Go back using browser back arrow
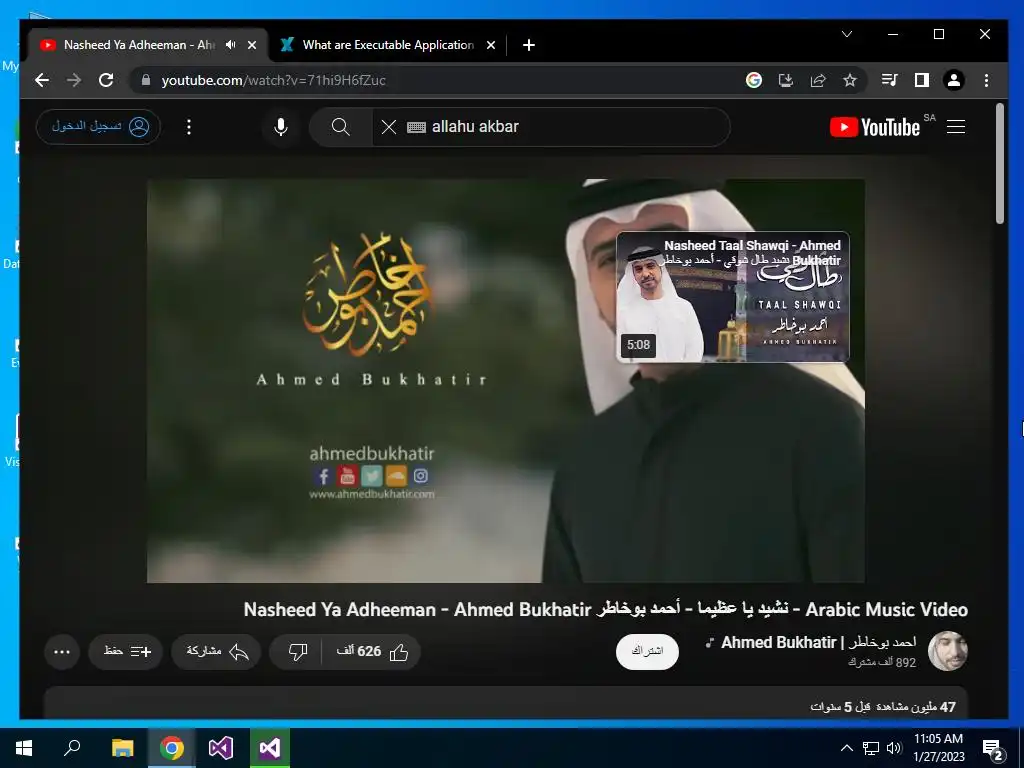Viewport: 1024px width, 768px height. [42, 80]
